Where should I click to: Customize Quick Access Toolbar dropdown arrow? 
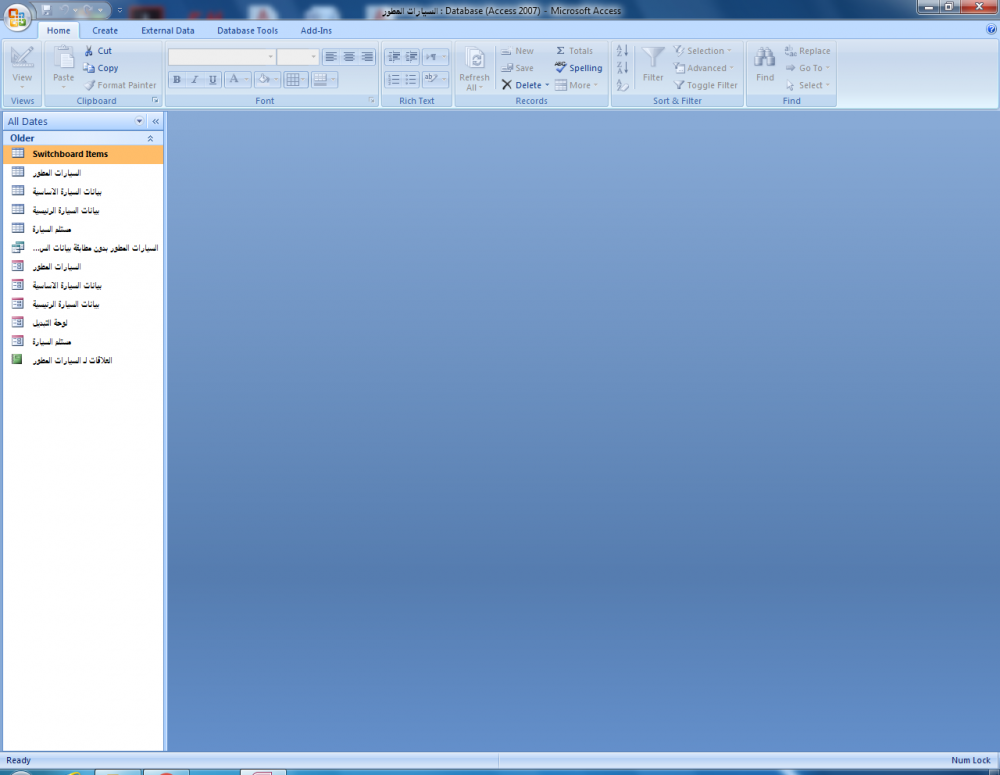click(x=119, y=10)
